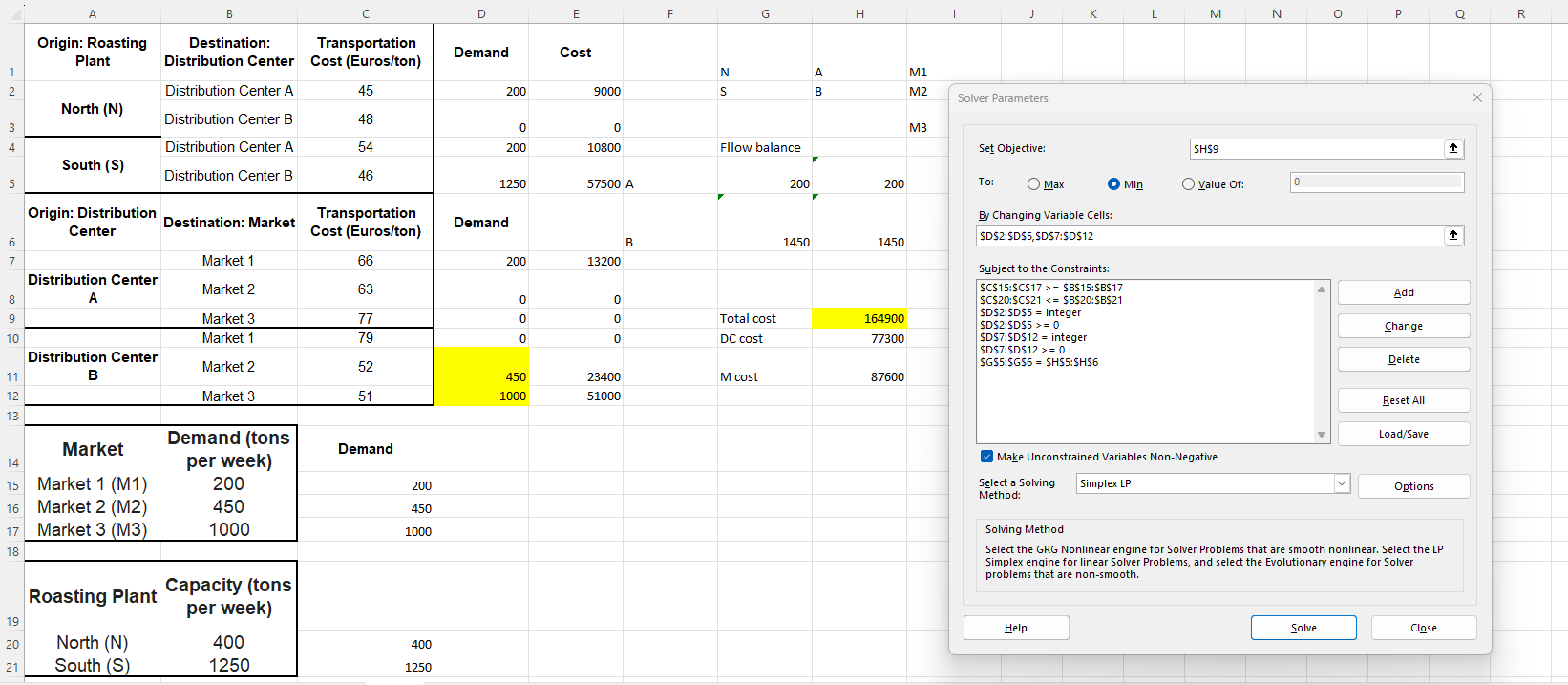1568x685 pixels.
Task: Click the Add constraint button
Action: coord(1404,292)
